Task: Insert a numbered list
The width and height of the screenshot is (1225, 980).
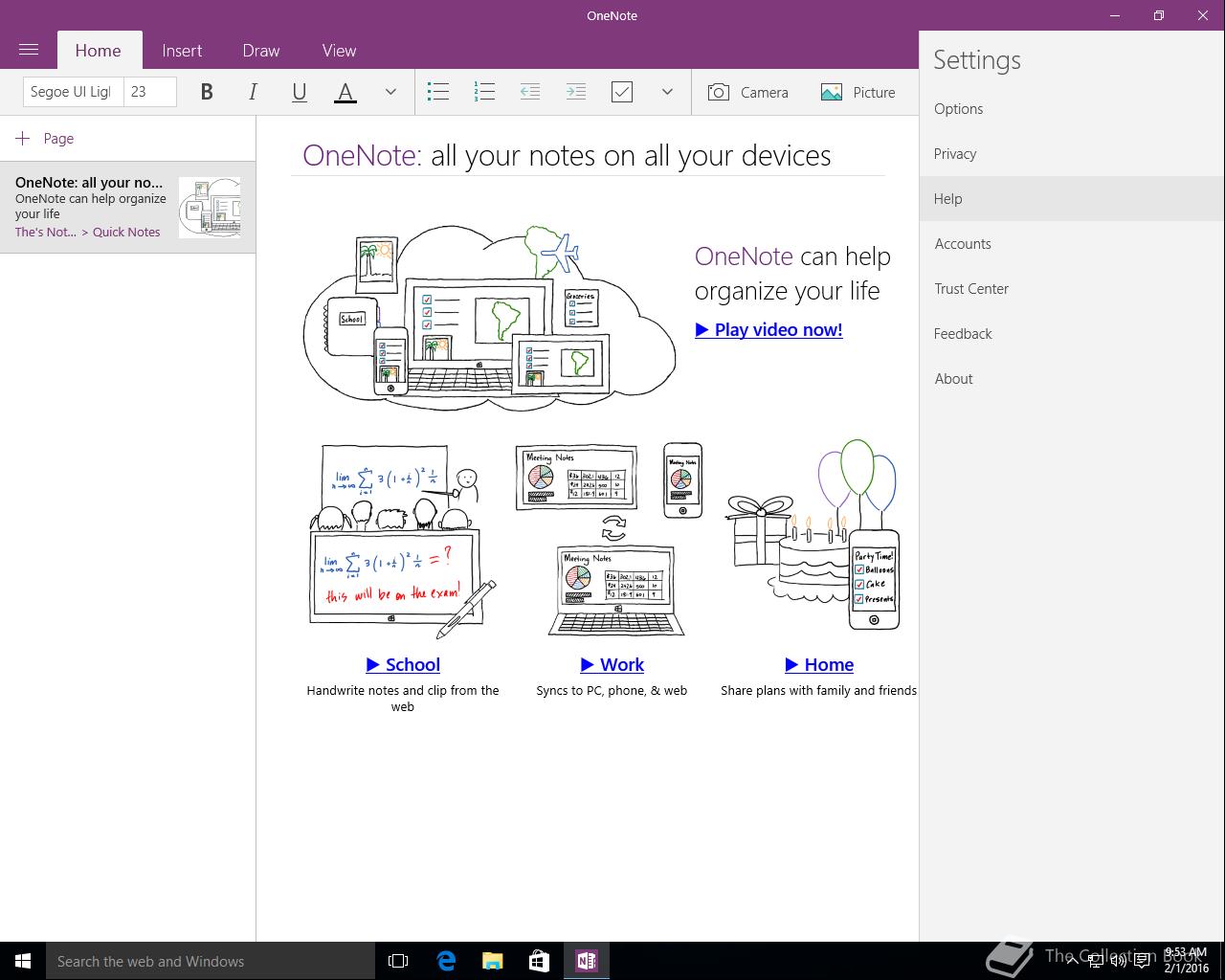Action: [484, 92]
